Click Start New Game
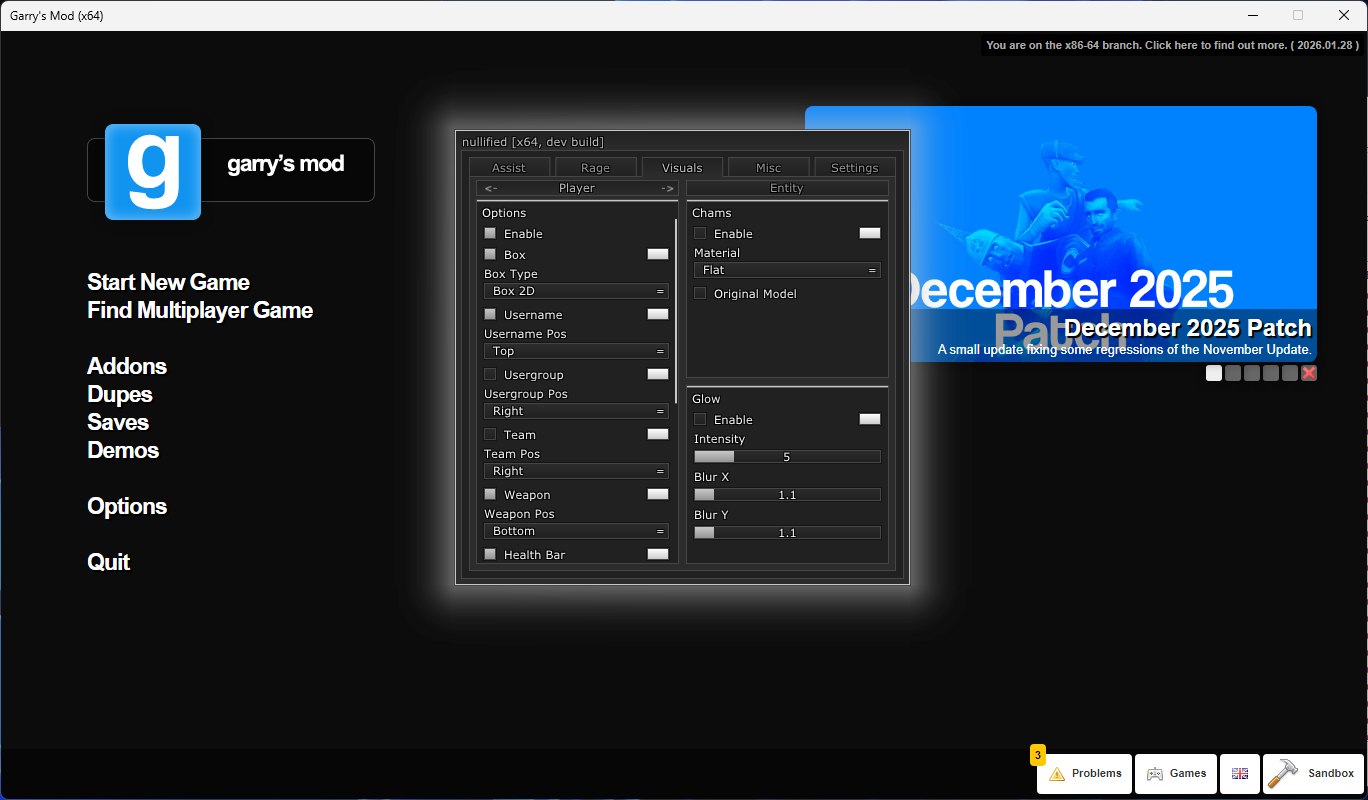Image resolution: width=1368 pixels, height=800 pixels. click(168, 282)
